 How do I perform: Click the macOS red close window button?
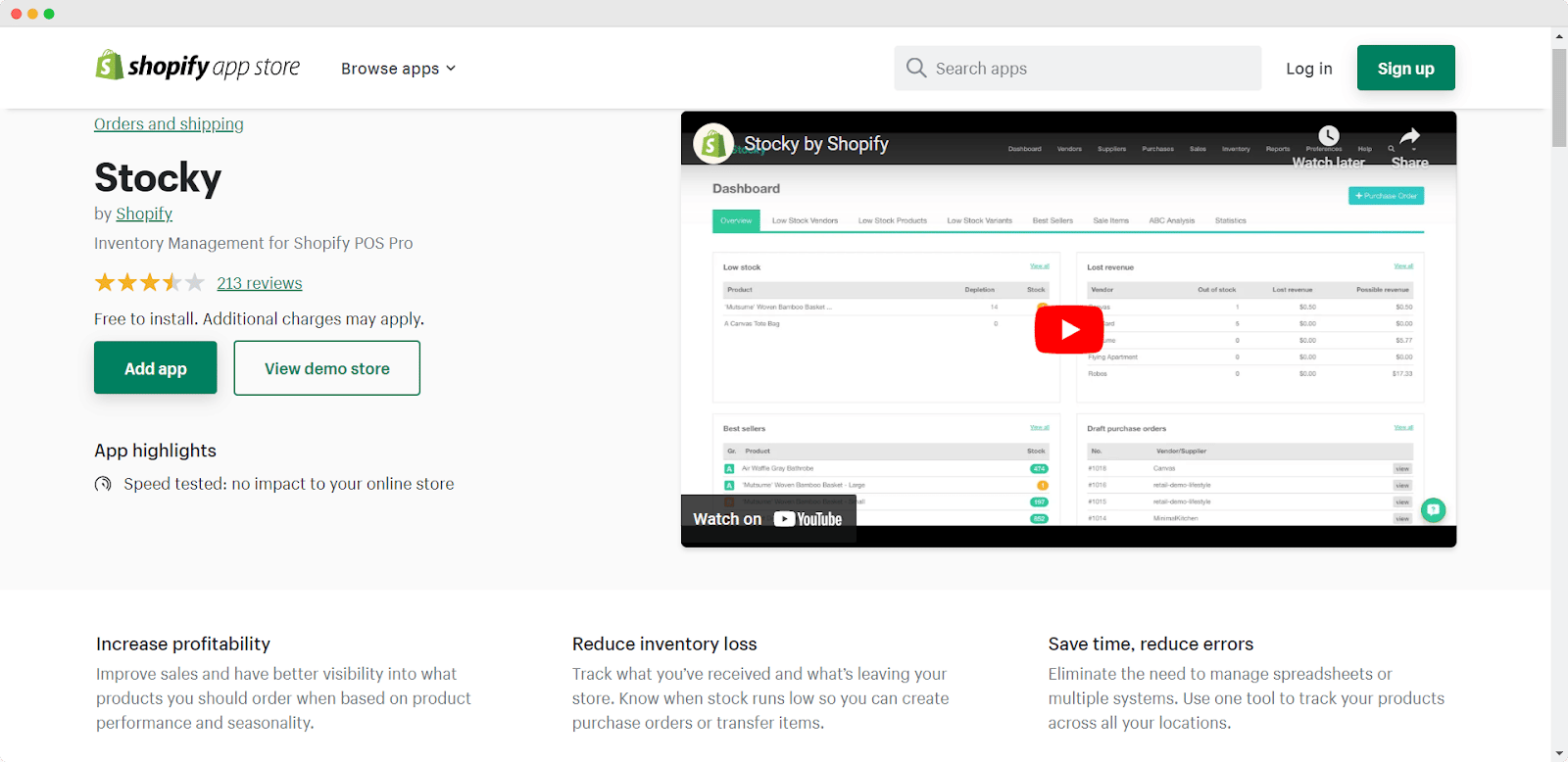coord(16,14)
